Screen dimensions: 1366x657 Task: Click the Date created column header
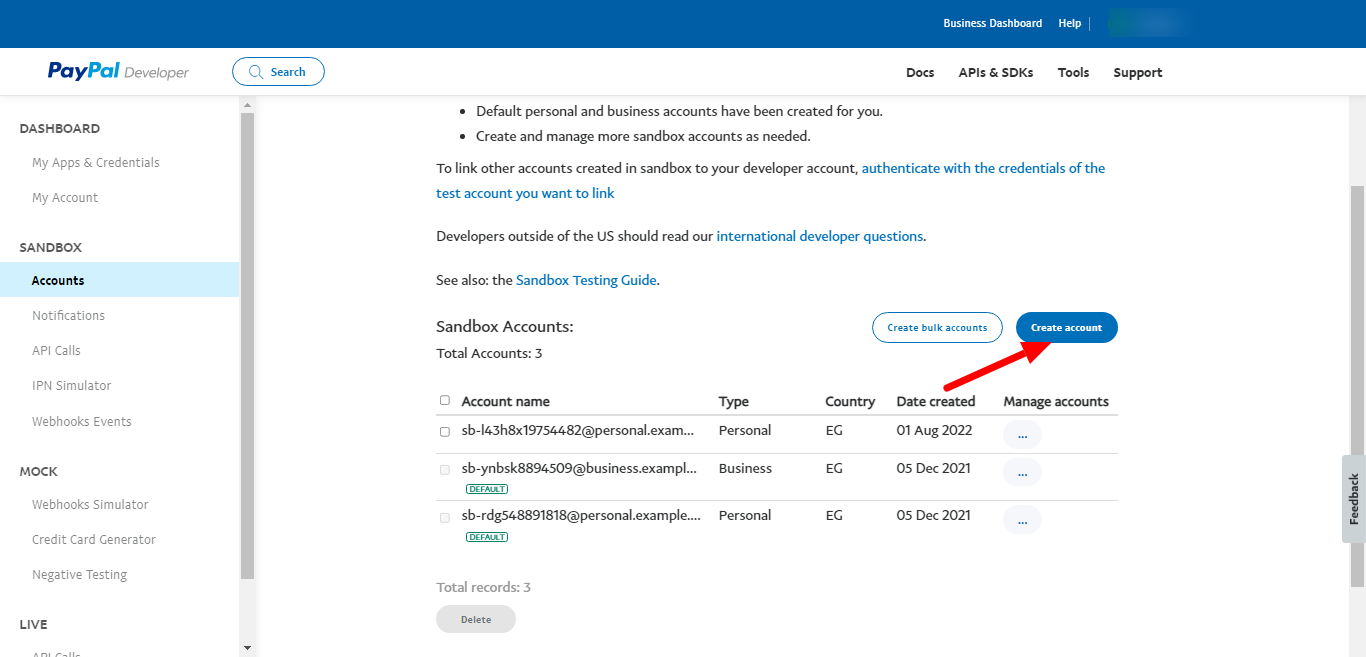pos(936,402)
